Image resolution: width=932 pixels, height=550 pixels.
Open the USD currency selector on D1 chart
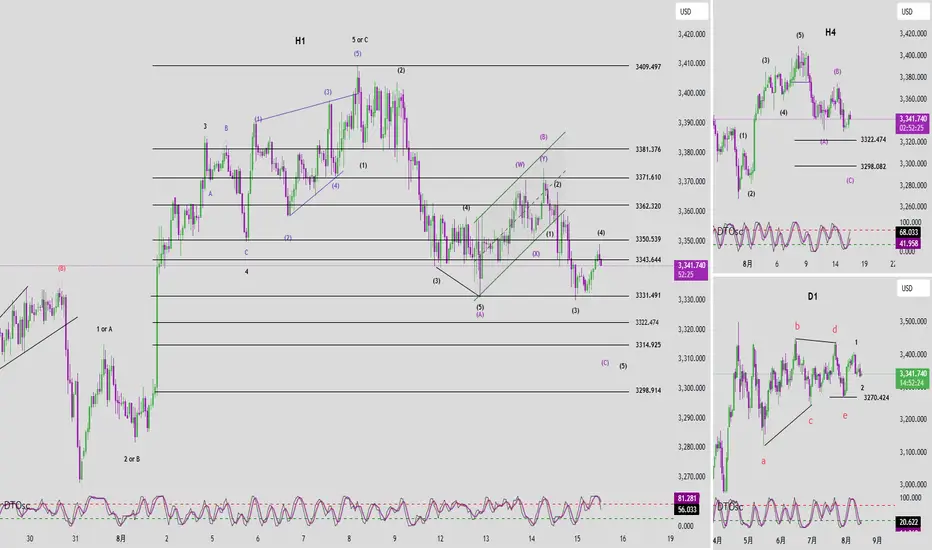[x=913, y=288]
